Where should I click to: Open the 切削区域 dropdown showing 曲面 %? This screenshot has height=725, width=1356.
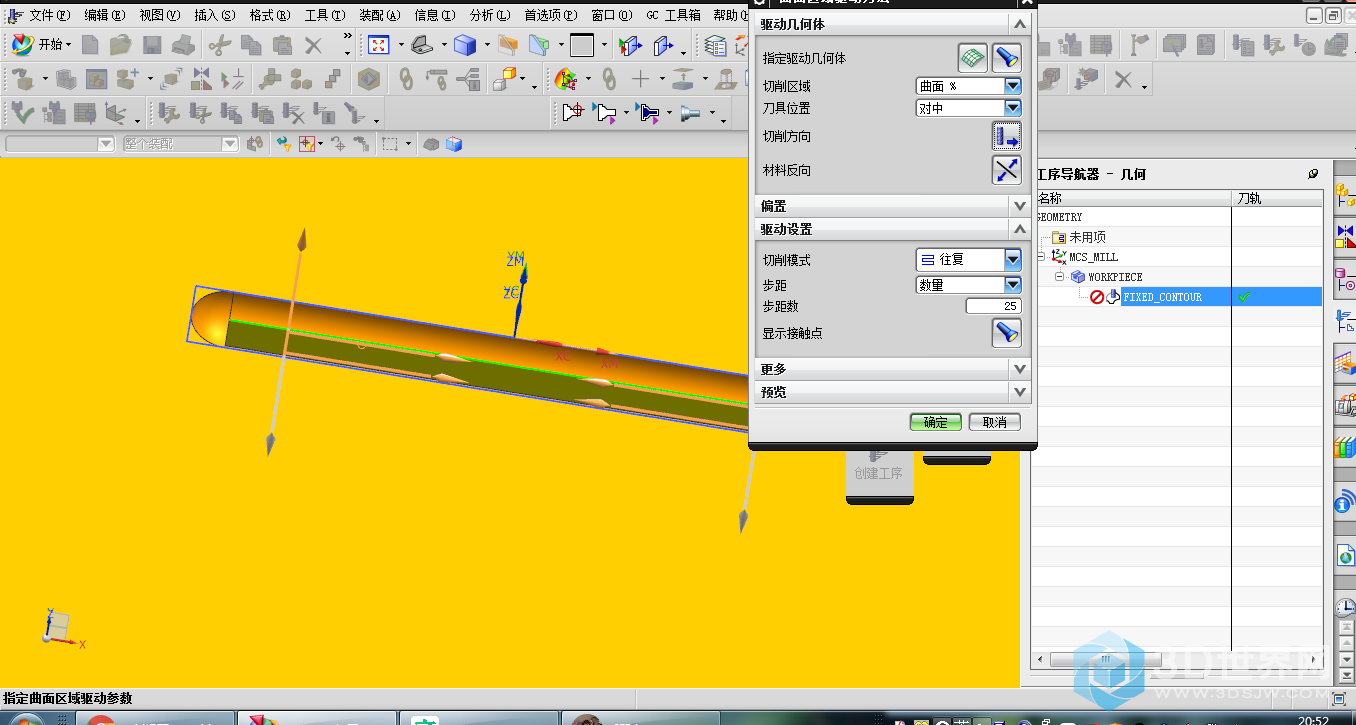1013,86
